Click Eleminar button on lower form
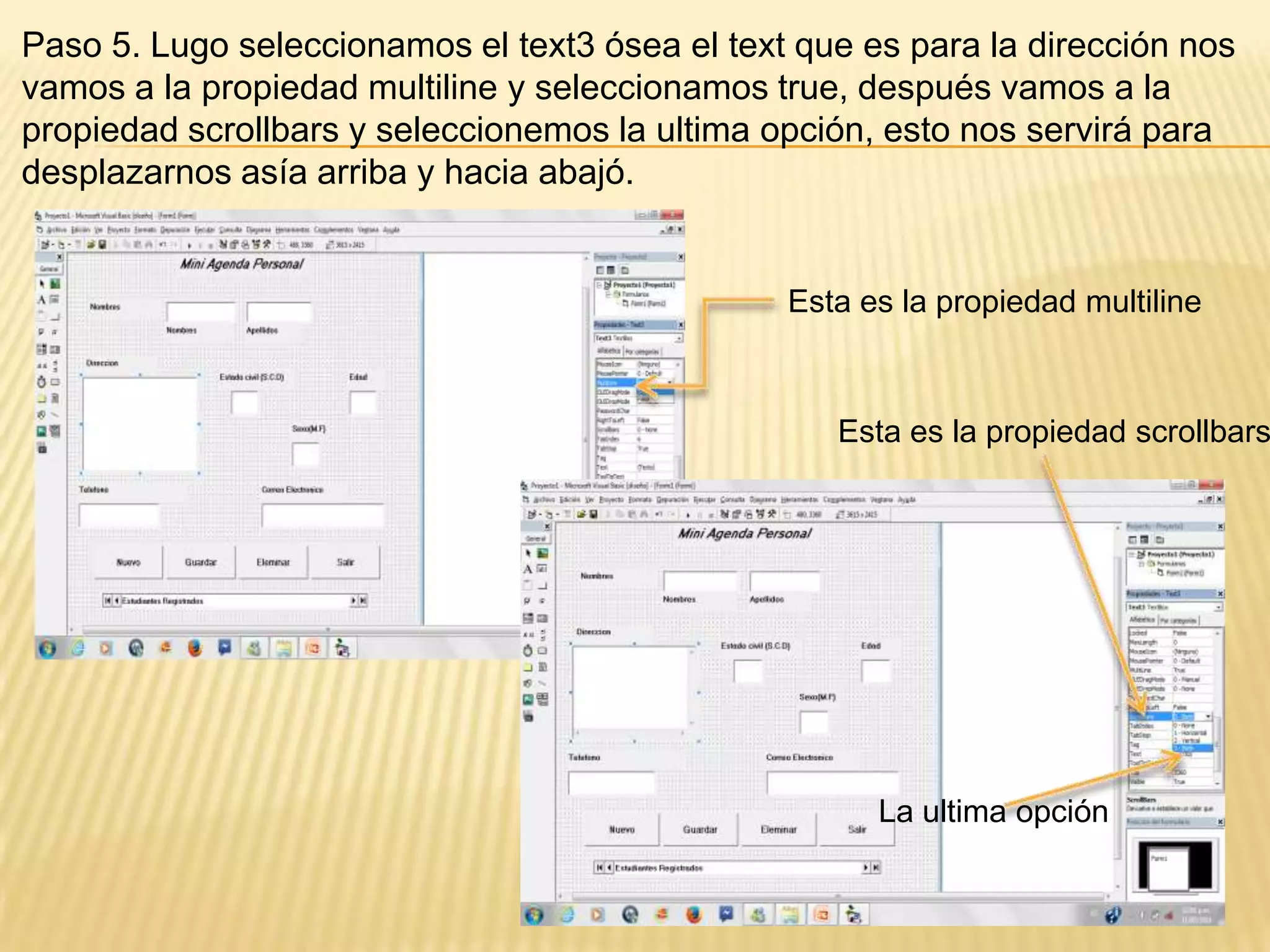The height and width of the screenshot is (952, 1270). [x=778, y=829]
